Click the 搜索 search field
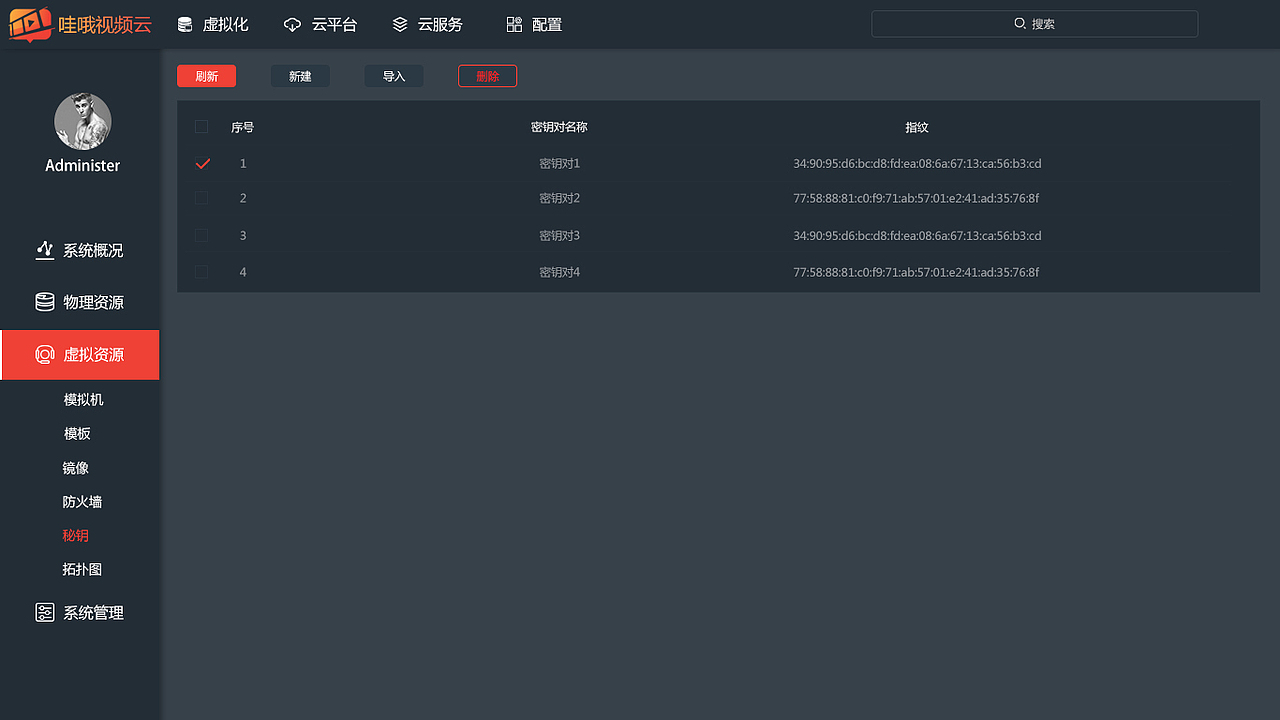Image resolution: width=1280 pixels, height=720 pixels. pos(1035,24)
